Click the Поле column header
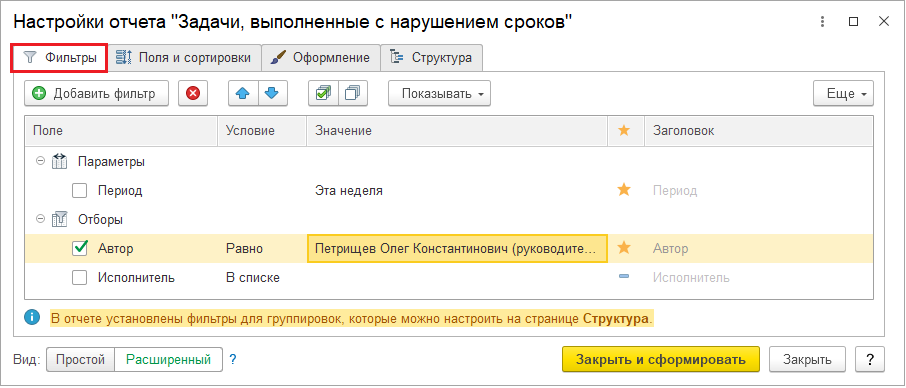Viewport: 906px width, 388px height. 121,130
